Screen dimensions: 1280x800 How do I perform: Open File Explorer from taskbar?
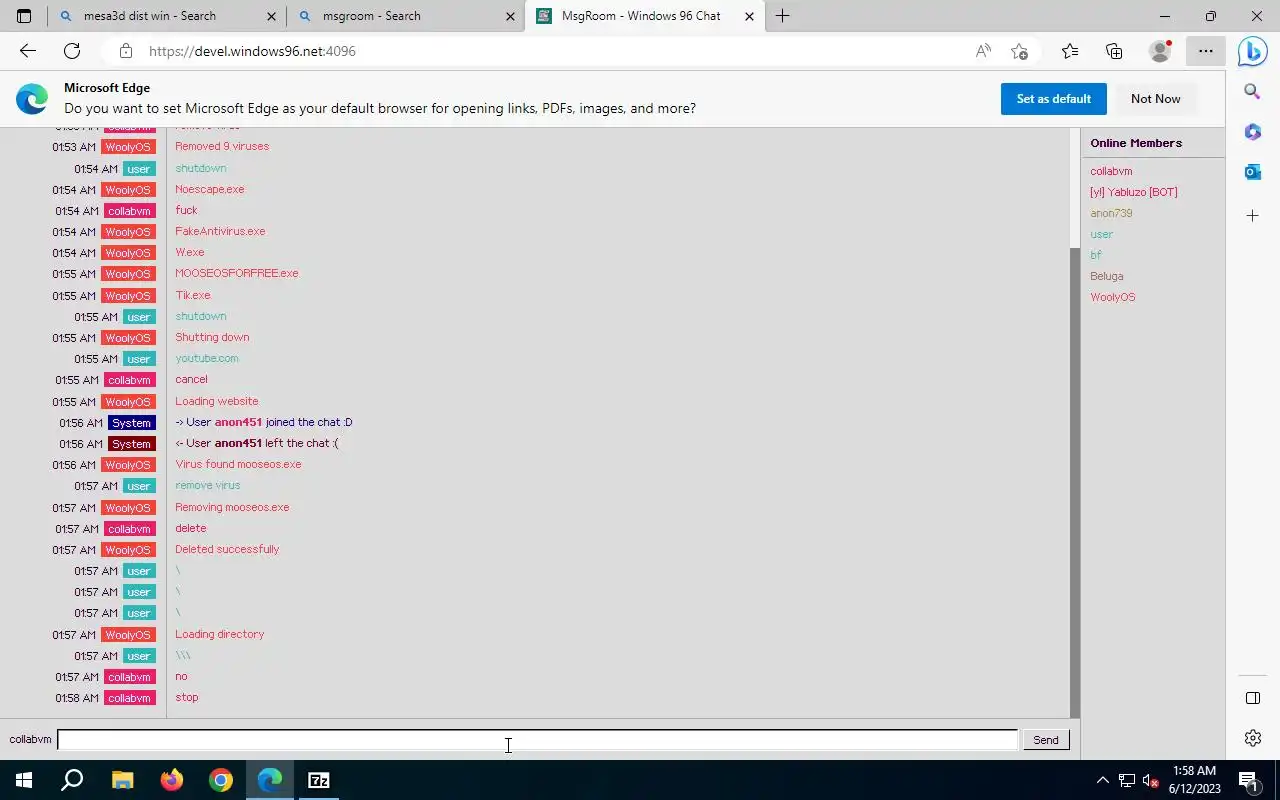click(122, 780)
